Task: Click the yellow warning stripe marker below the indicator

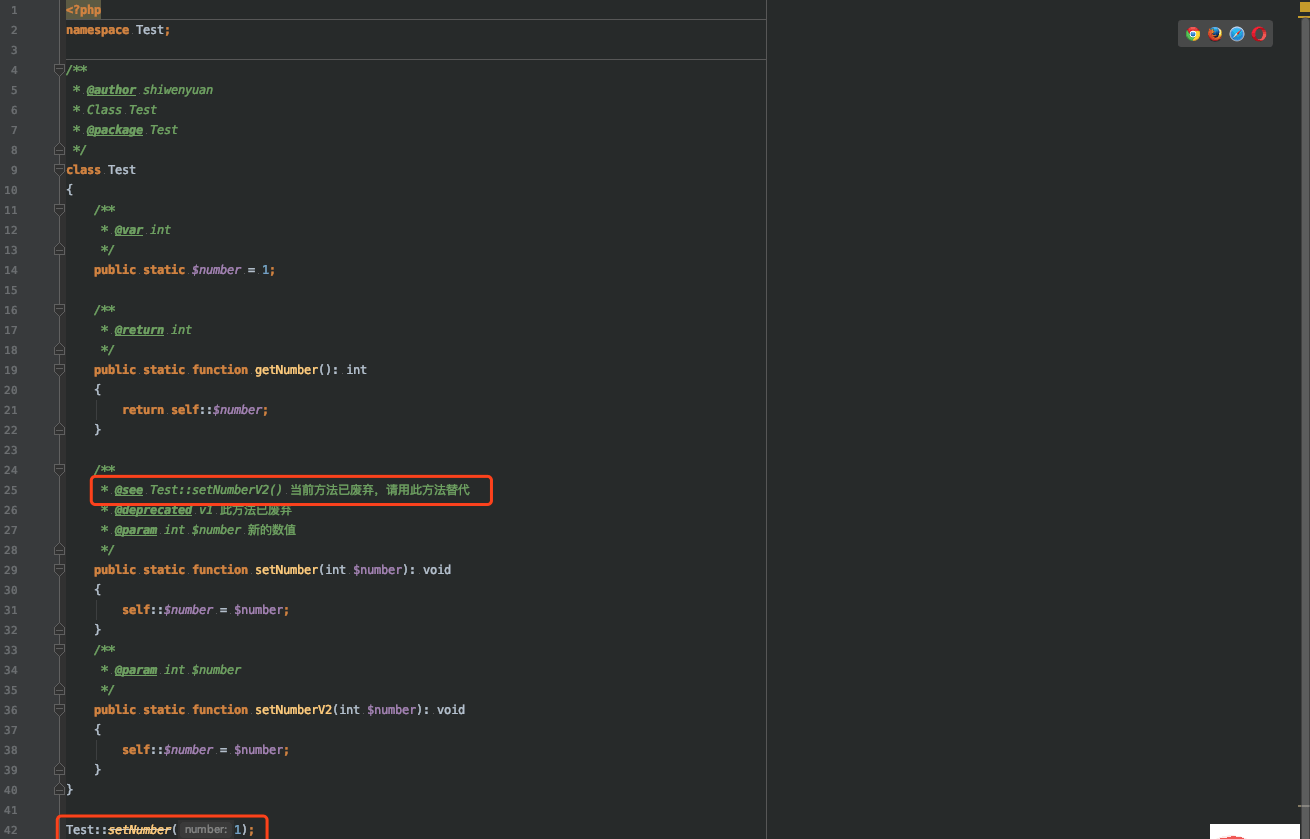Action: coord(1304,18)
